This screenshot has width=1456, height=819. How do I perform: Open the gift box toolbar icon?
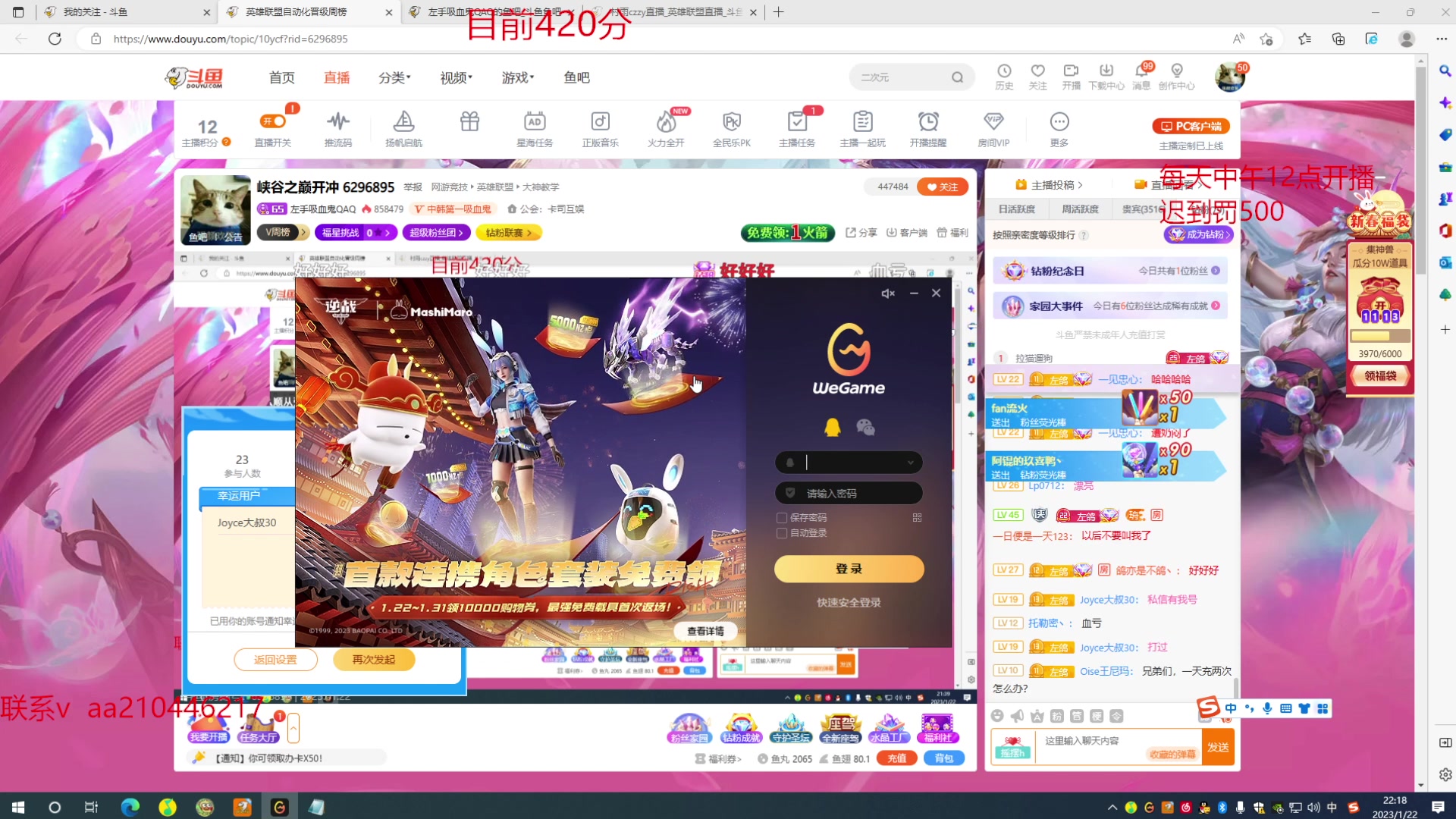469,121
